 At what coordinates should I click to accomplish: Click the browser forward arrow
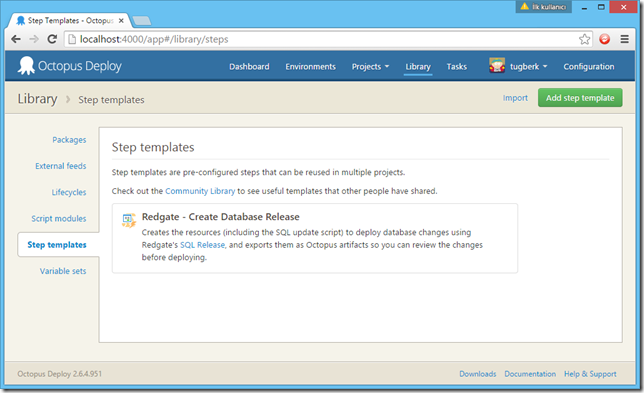pos(34,39)
